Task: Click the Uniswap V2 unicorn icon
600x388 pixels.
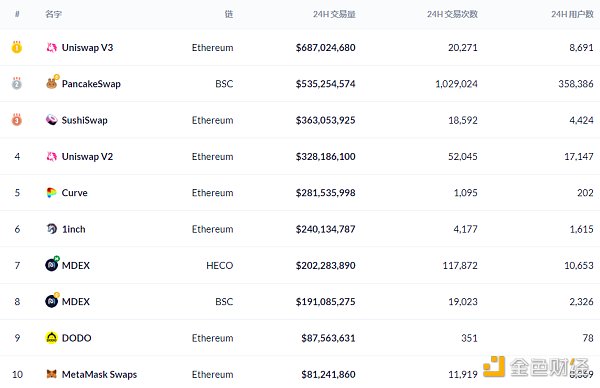Action: coord(51,156)
